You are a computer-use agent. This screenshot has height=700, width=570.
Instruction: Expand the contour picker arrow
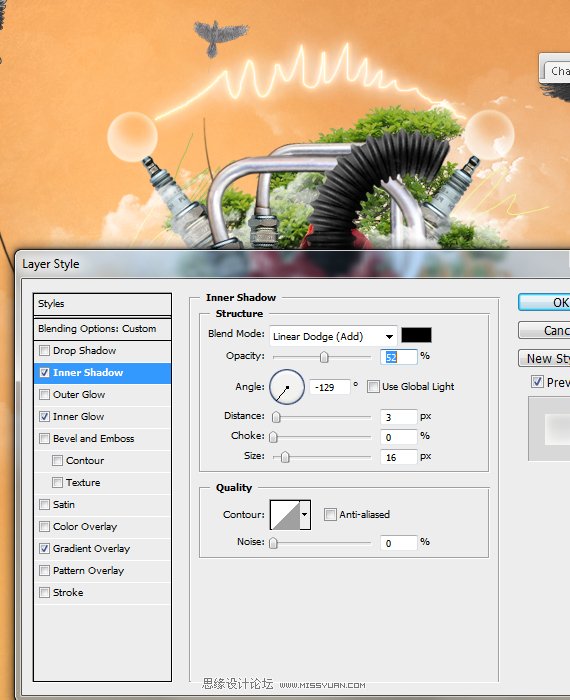tap(305, 515)
